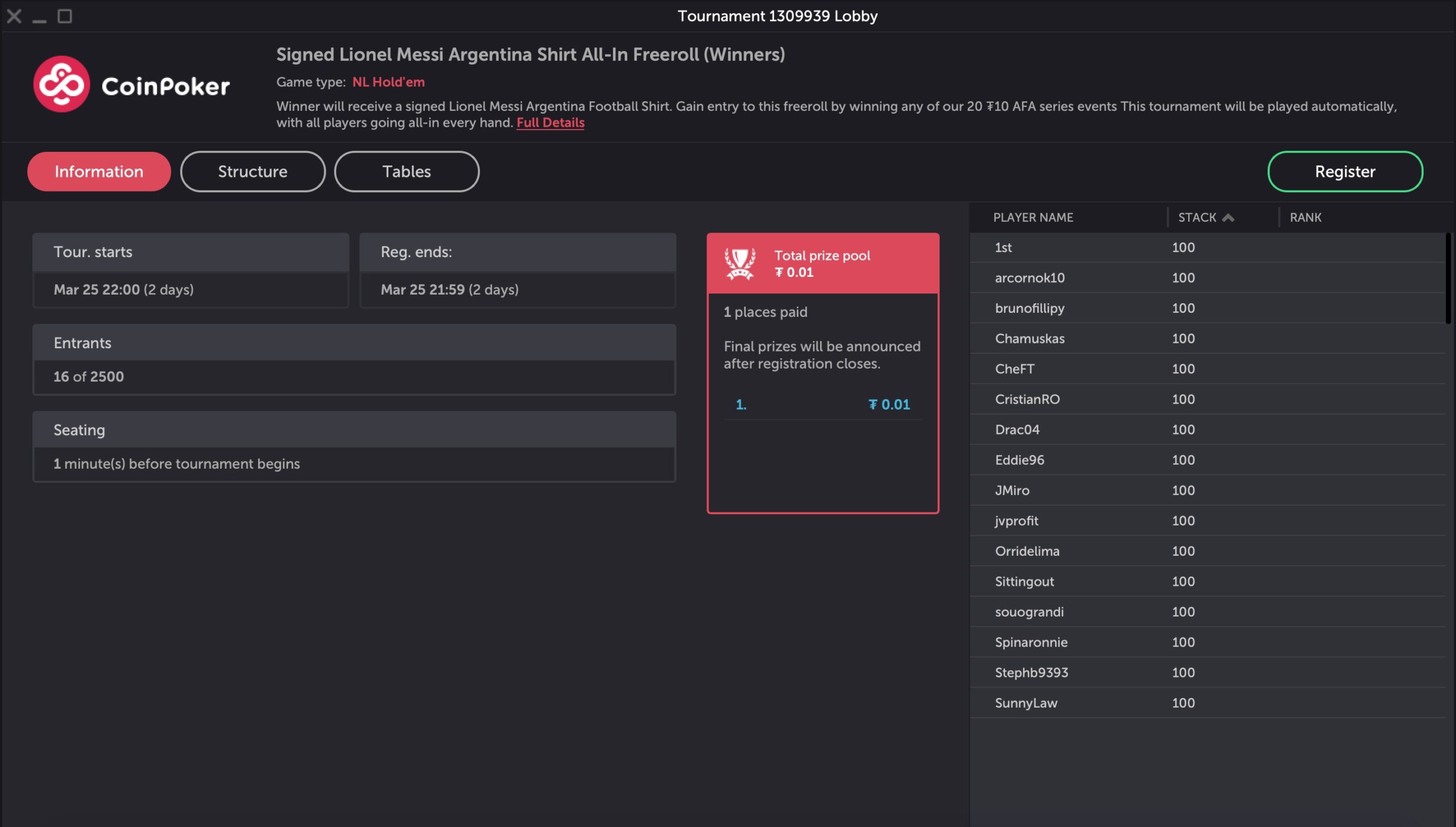1456x827 pixels.
Task: Click the Total prize pool header
Action: [822, 263]
